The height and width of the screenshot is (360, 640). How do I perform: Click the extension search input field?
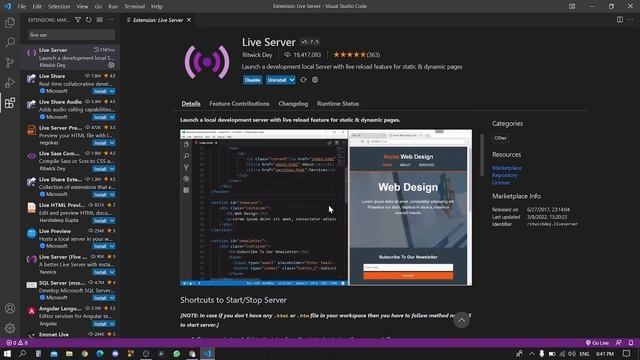click(x=71, y=35)
